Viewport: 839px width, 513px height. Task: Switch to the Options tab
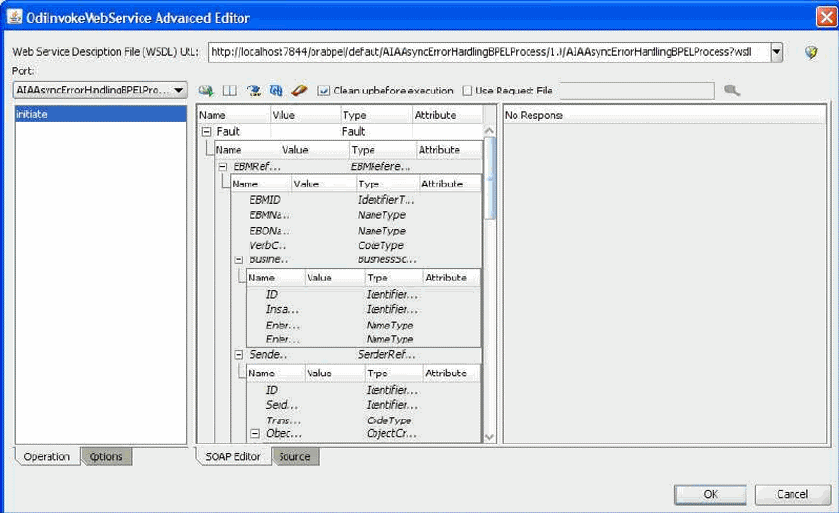click(x=106, y=457)
